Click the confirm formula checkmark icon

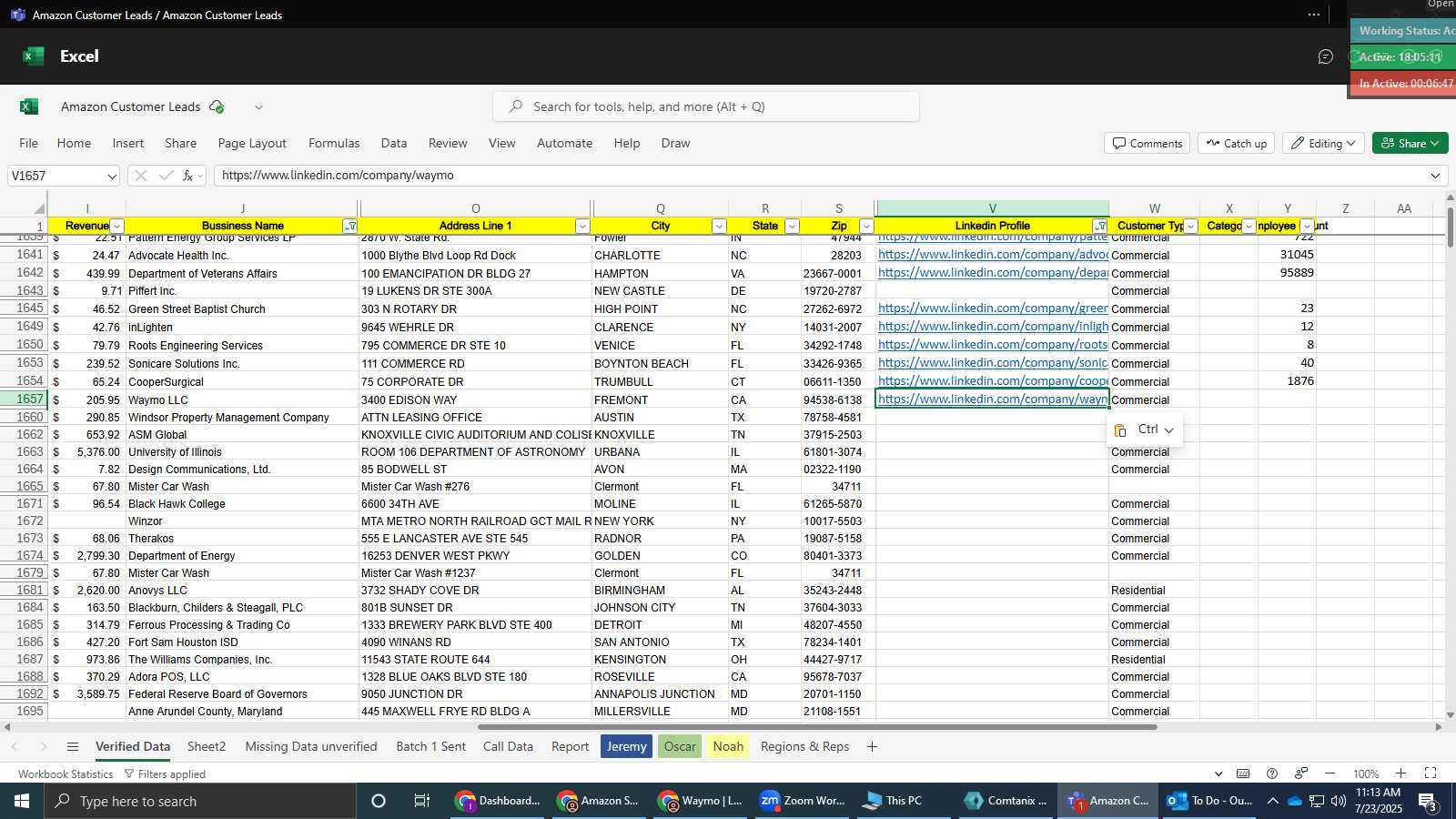coord(166,176)
